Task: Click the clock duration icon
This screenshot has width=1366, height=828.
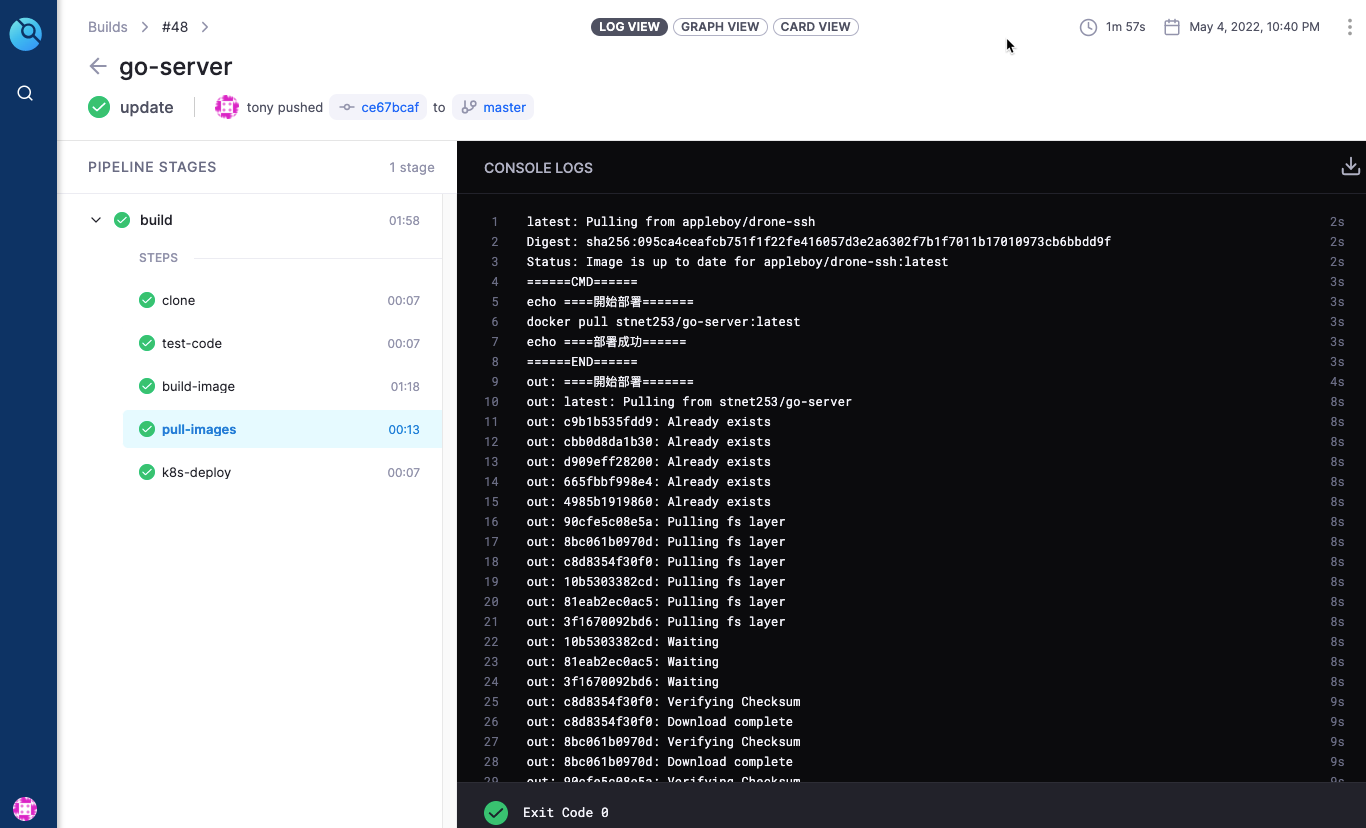Action: [x=1088, y=27]
